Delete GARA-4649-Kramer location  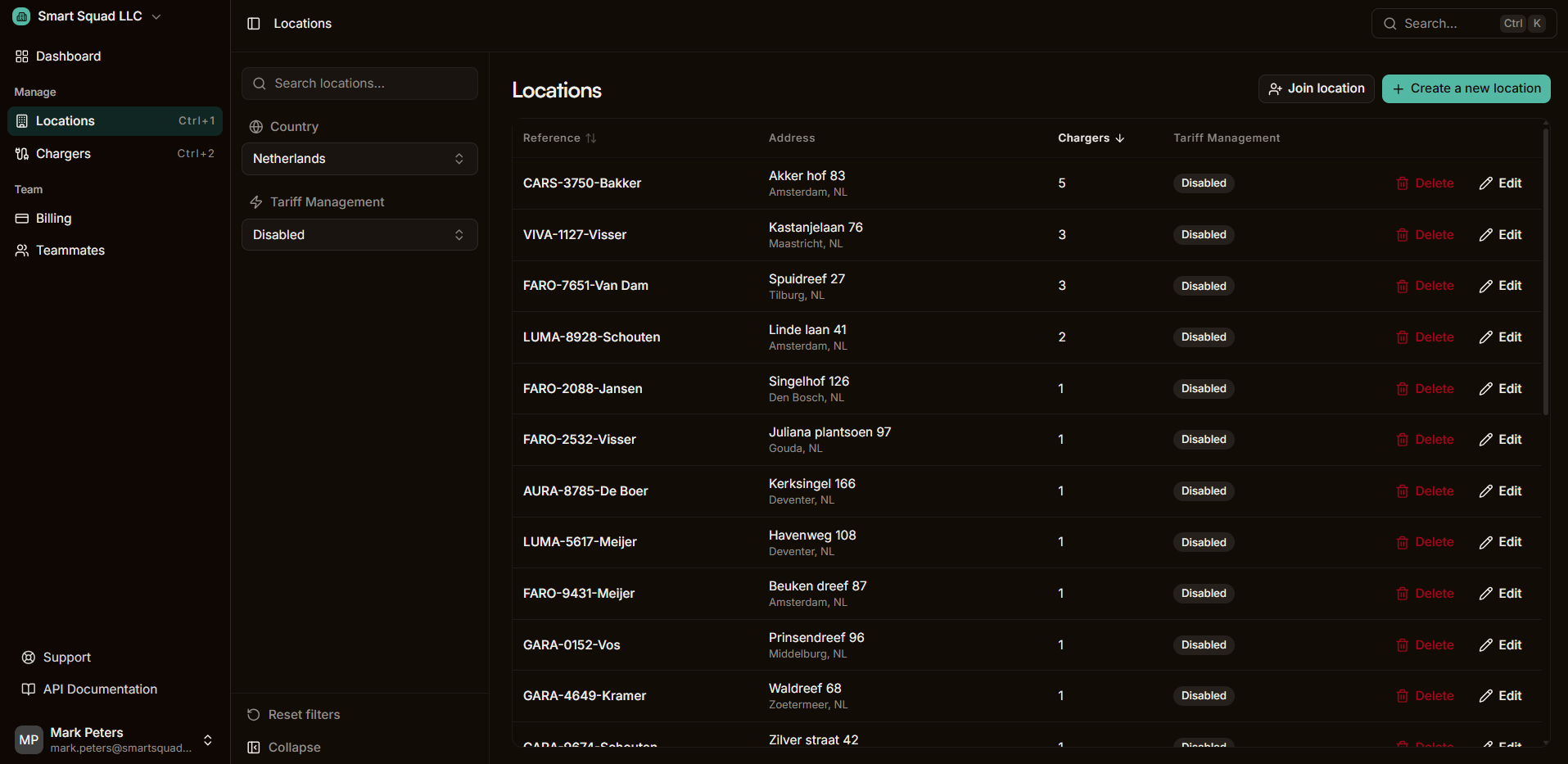[1425, 696]
